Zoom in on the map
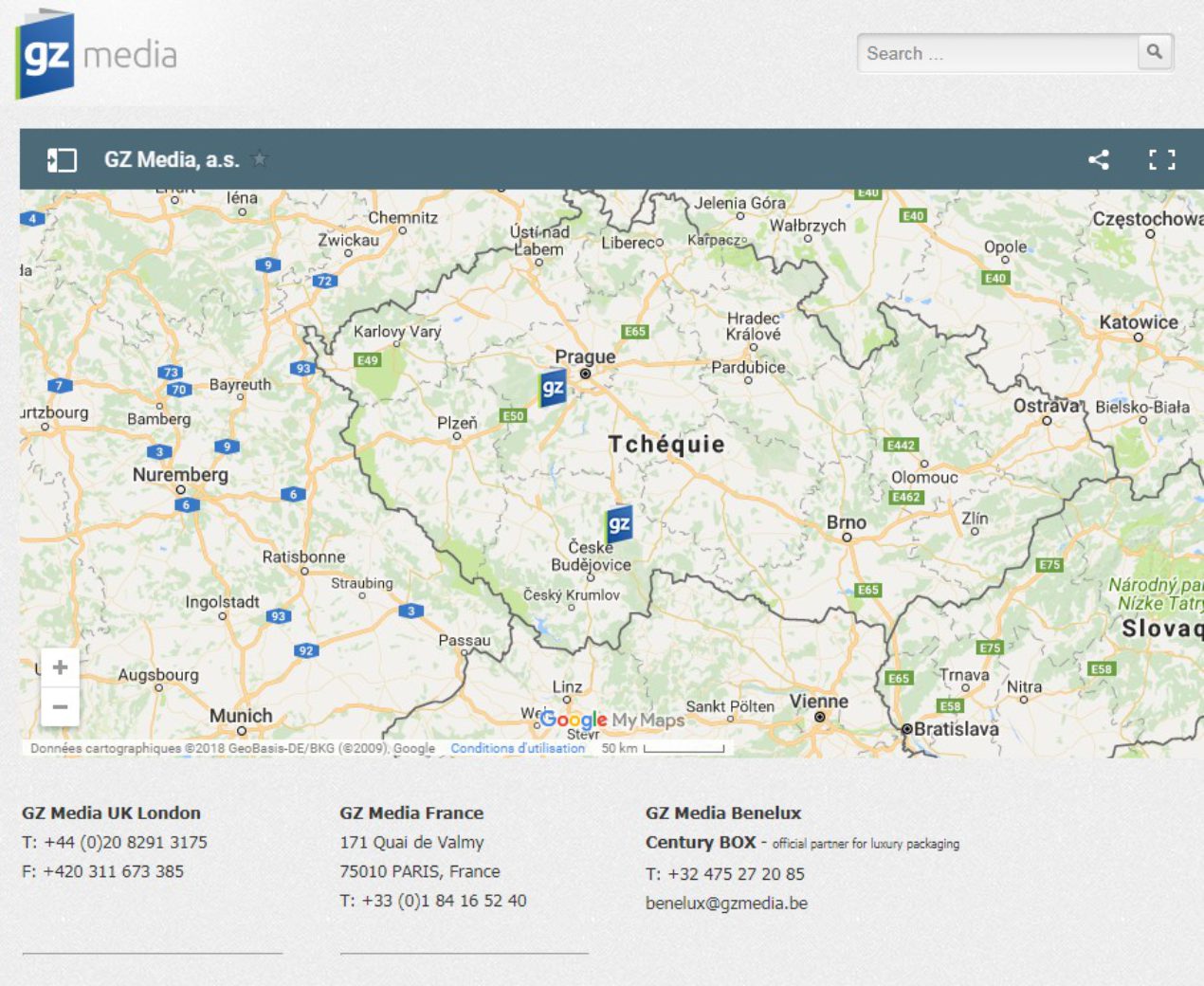Viewport: 1204px width, 986px height. (x=60, y=667)
